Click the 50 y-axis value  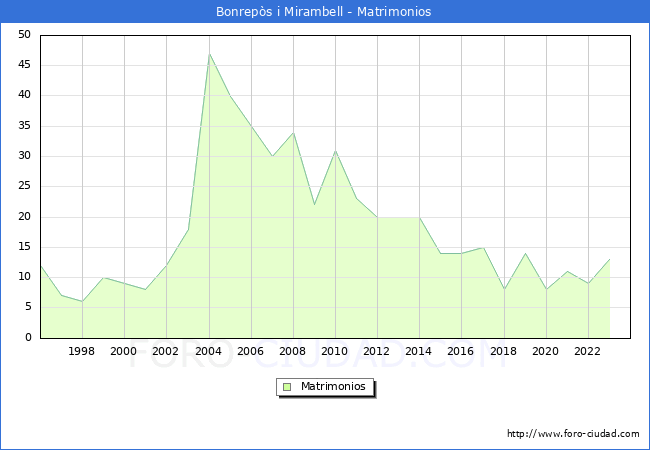tap(24, 35)
